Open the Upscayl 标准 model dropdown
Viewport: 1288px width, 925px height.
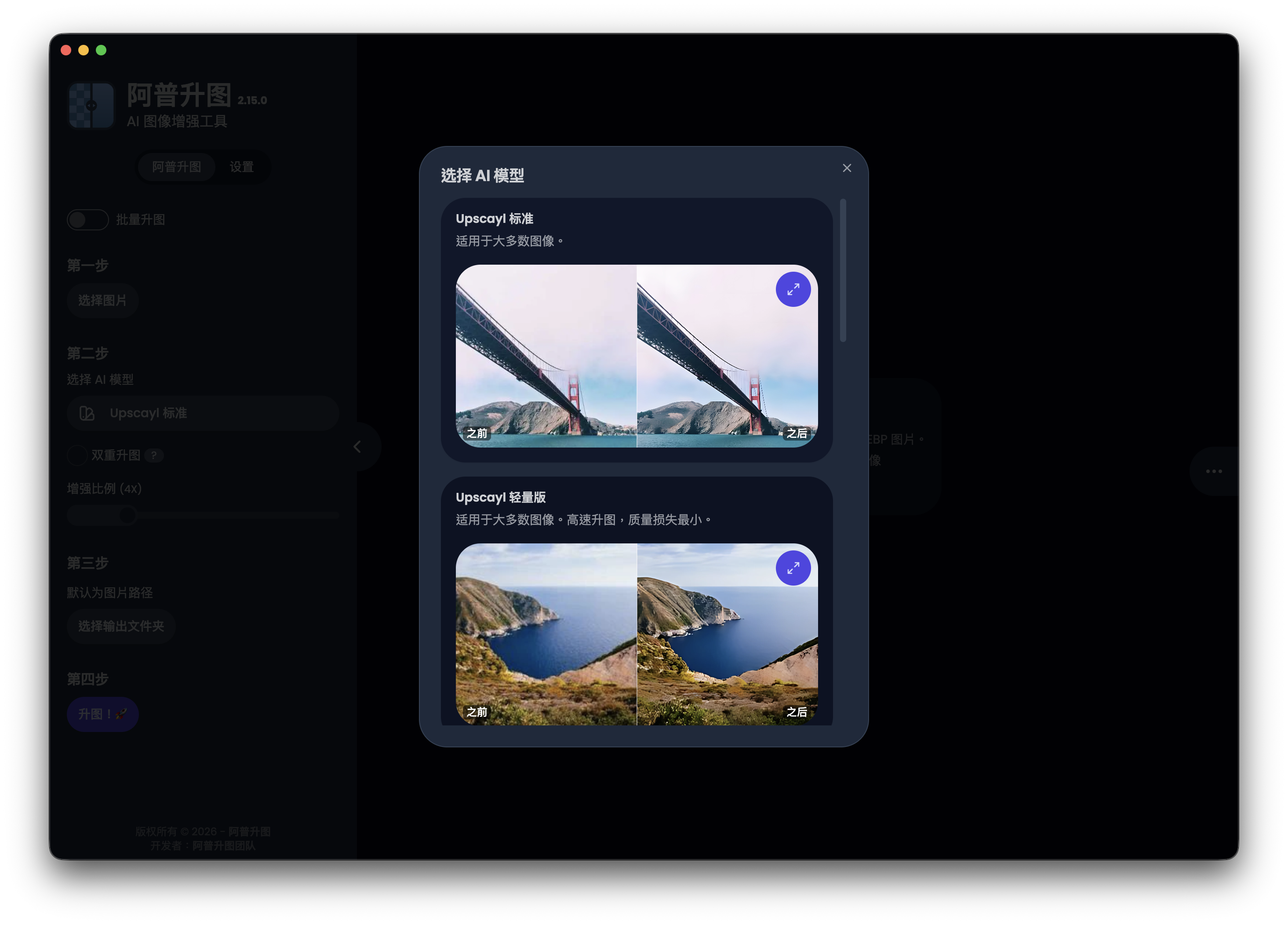point(203,413)
